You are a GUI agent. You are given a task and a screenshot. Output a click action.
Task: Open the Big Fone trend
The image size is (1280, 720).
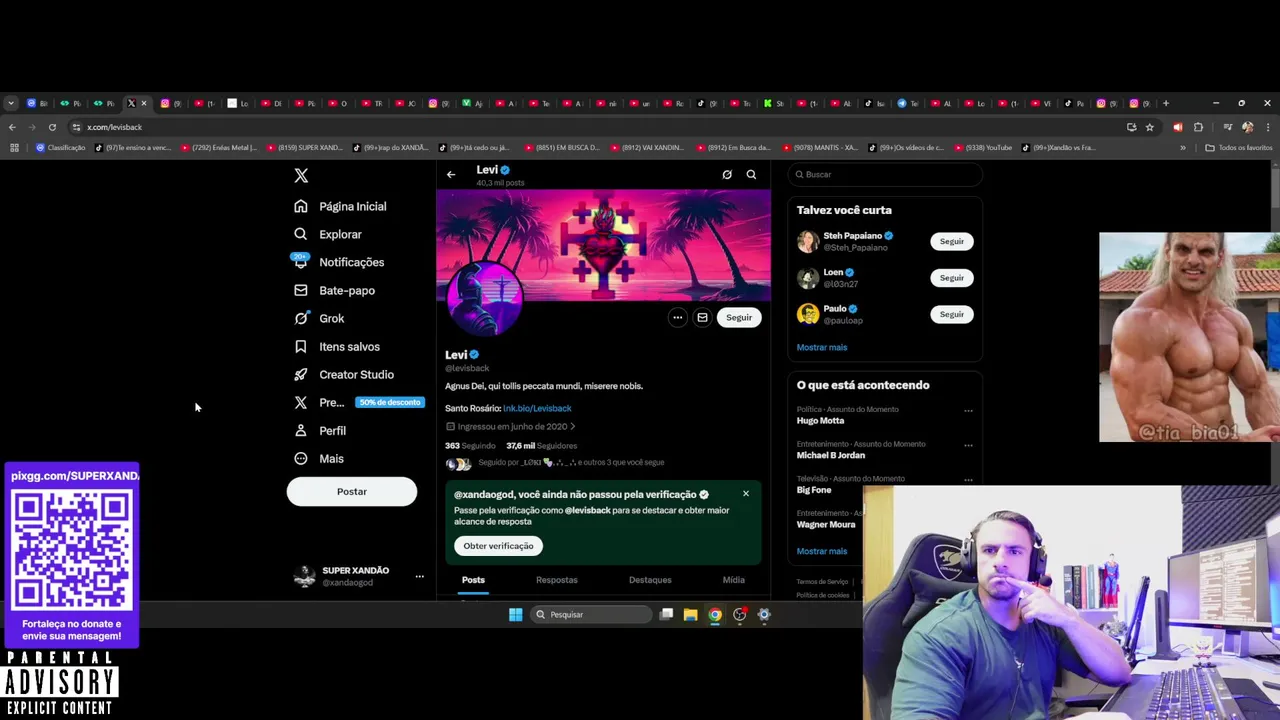point(814,490)
